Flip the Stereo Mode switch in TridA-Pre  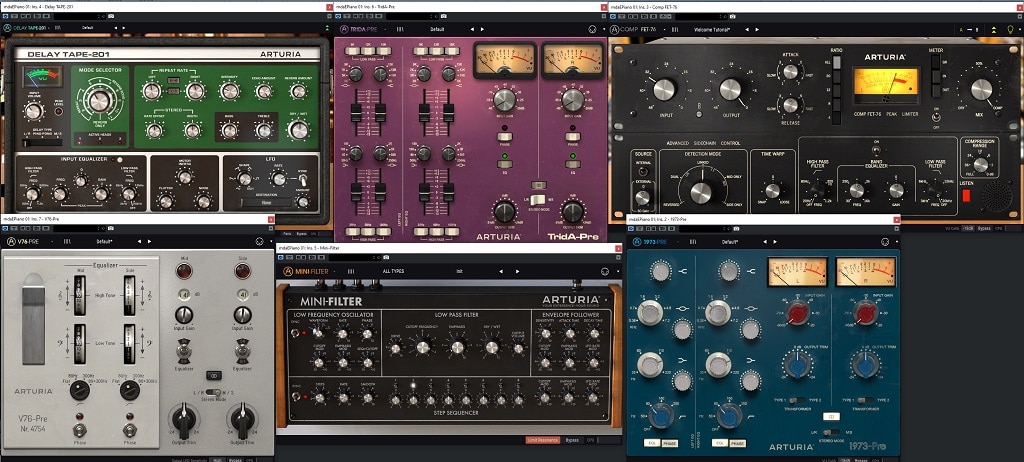tap(537, 200)
